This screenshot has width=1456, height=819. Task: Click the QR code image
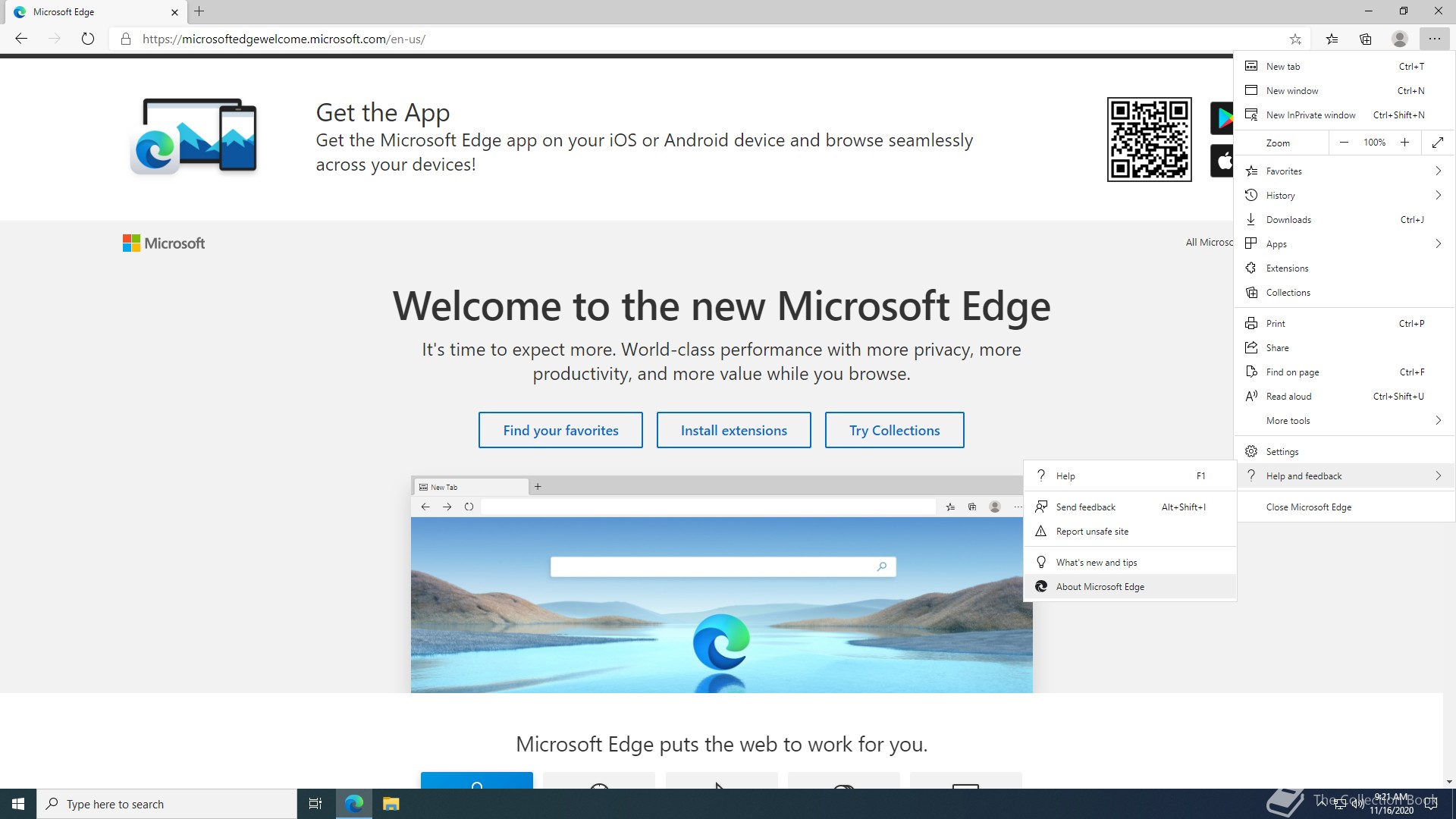point(1149,139)
